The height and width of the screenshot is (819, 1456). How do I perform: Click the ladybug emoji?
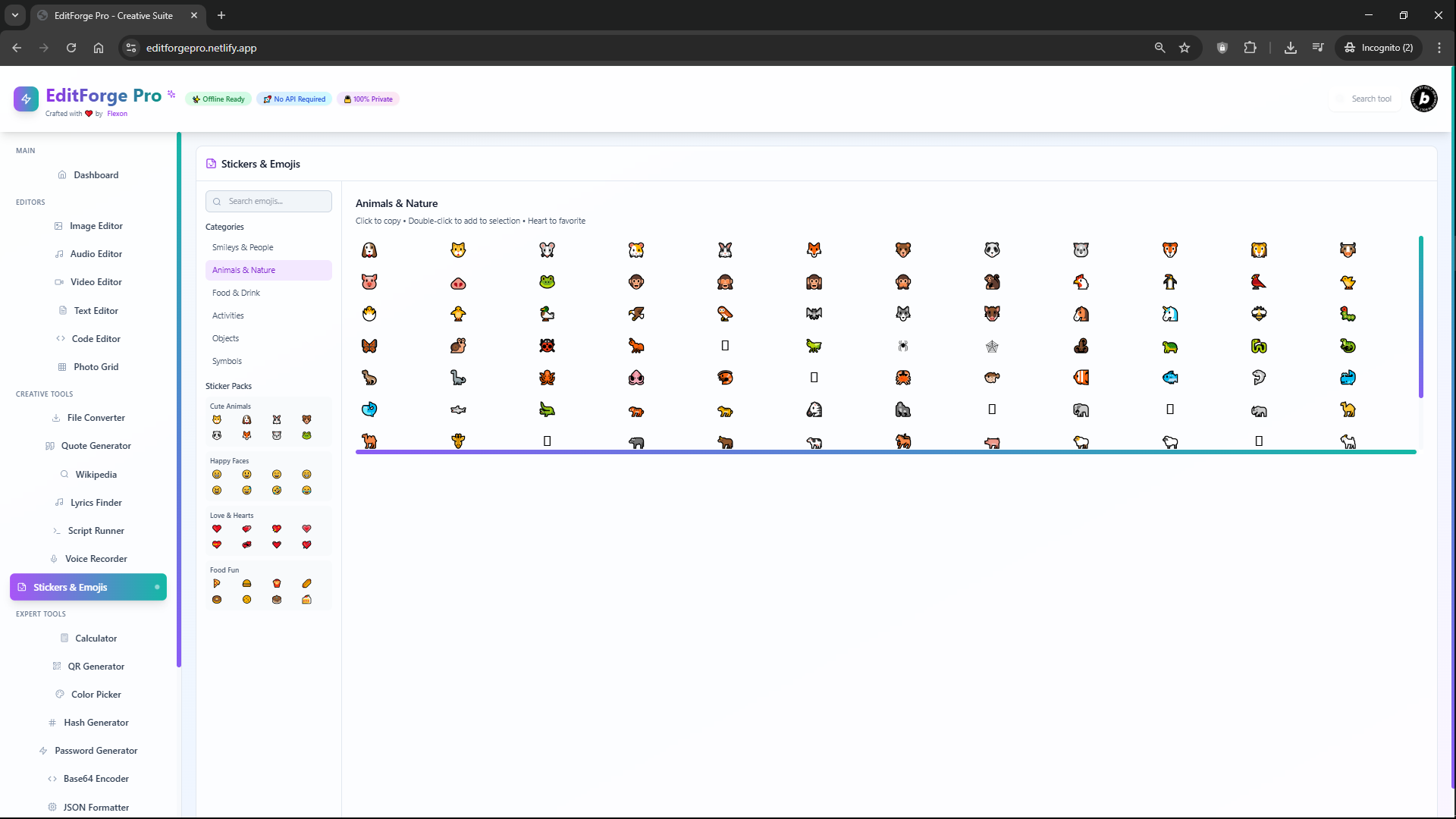[547, 346]
